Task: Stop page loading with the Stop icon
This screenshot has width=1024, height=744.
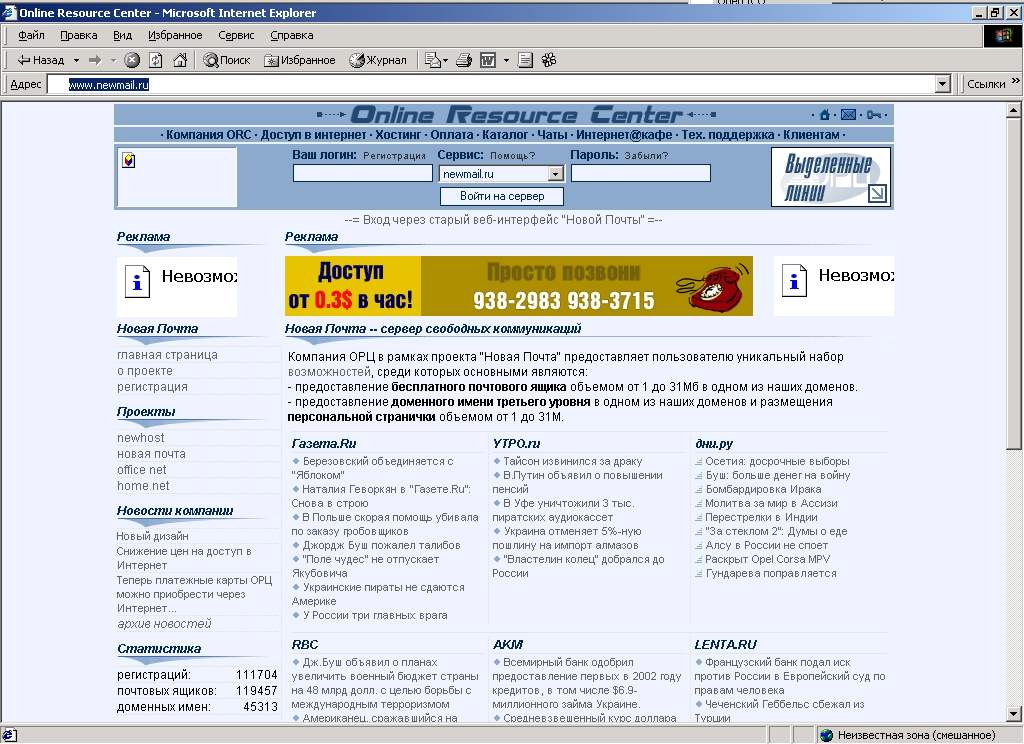Action: point(132,60)
